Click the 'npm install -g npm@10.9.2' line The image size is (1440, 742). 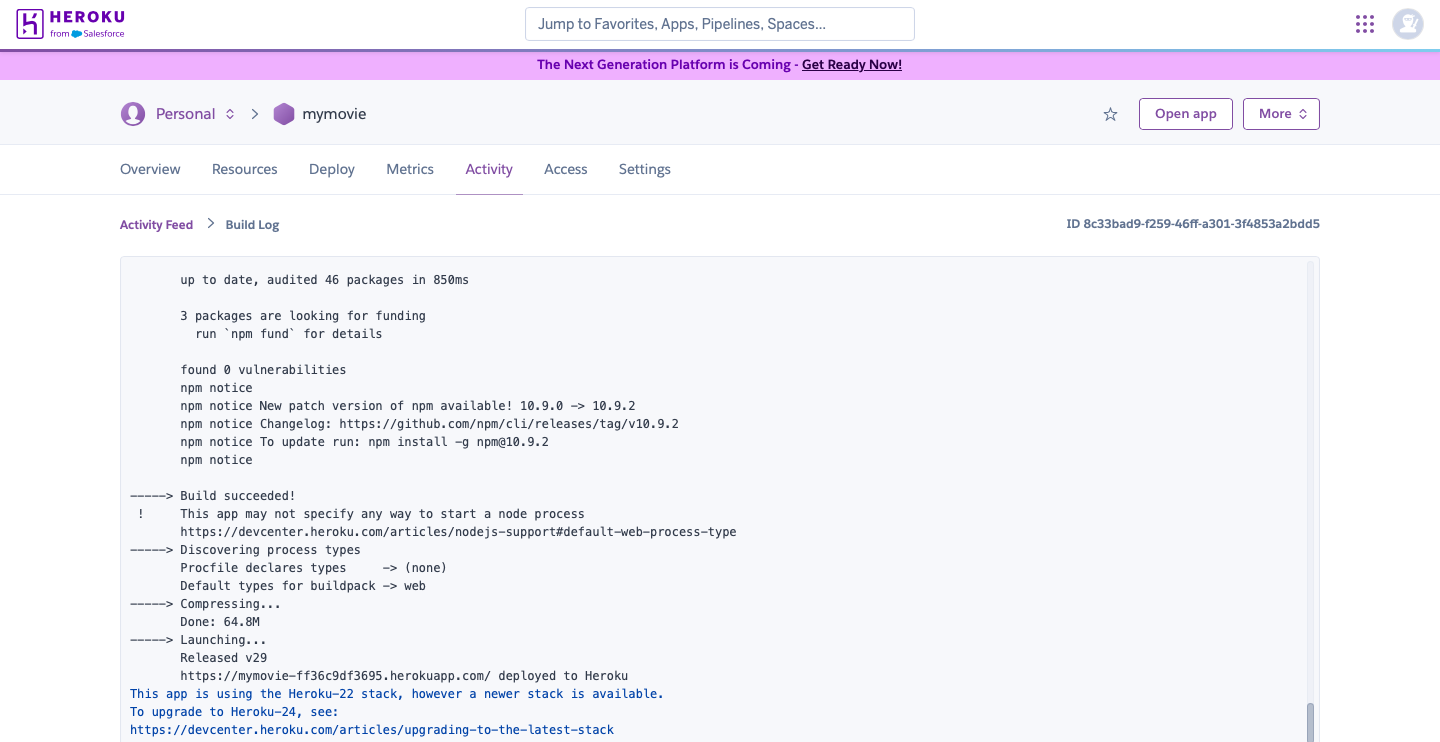(x=364, y=442)
